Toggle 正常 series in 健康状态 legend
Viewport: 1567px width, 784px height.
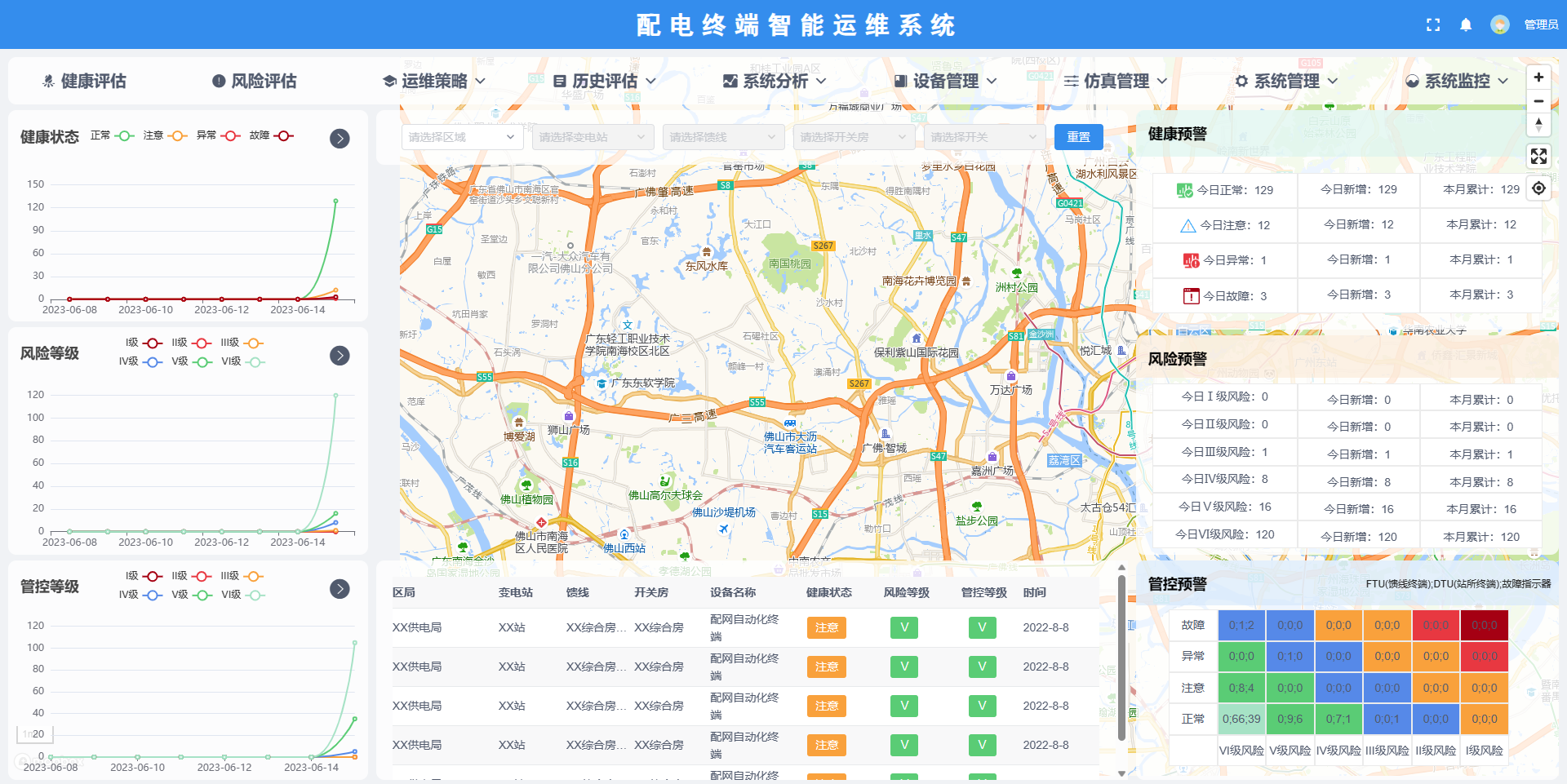pos(113,135)
